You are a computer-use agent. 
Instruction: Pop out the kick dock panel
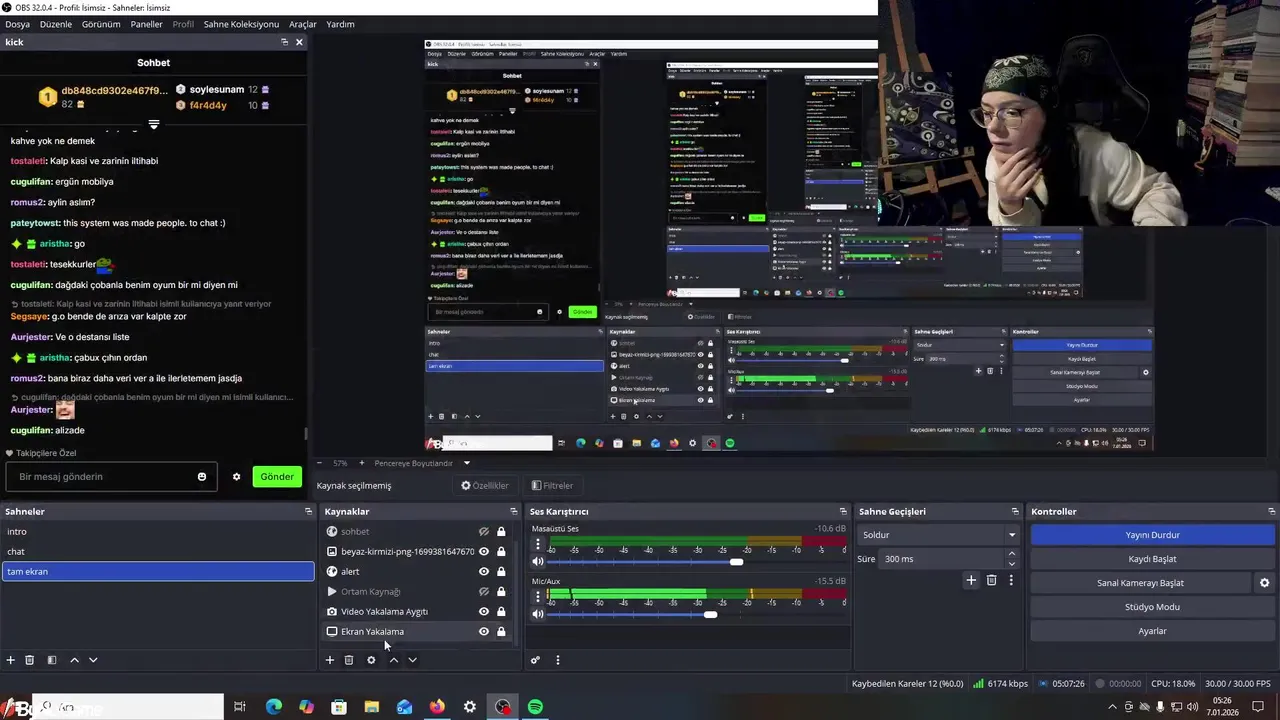[x=284, y=42]
